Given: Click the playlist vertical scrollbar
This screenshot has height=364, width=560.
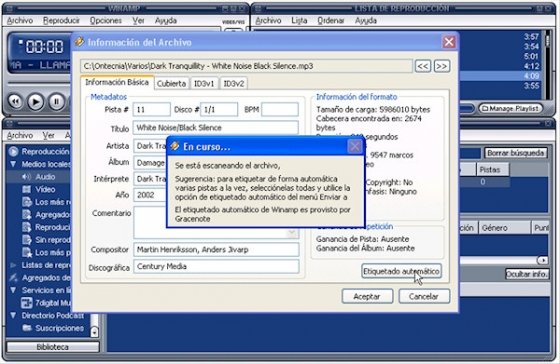Looking at the screenshot, I should [x=548, y=64].
